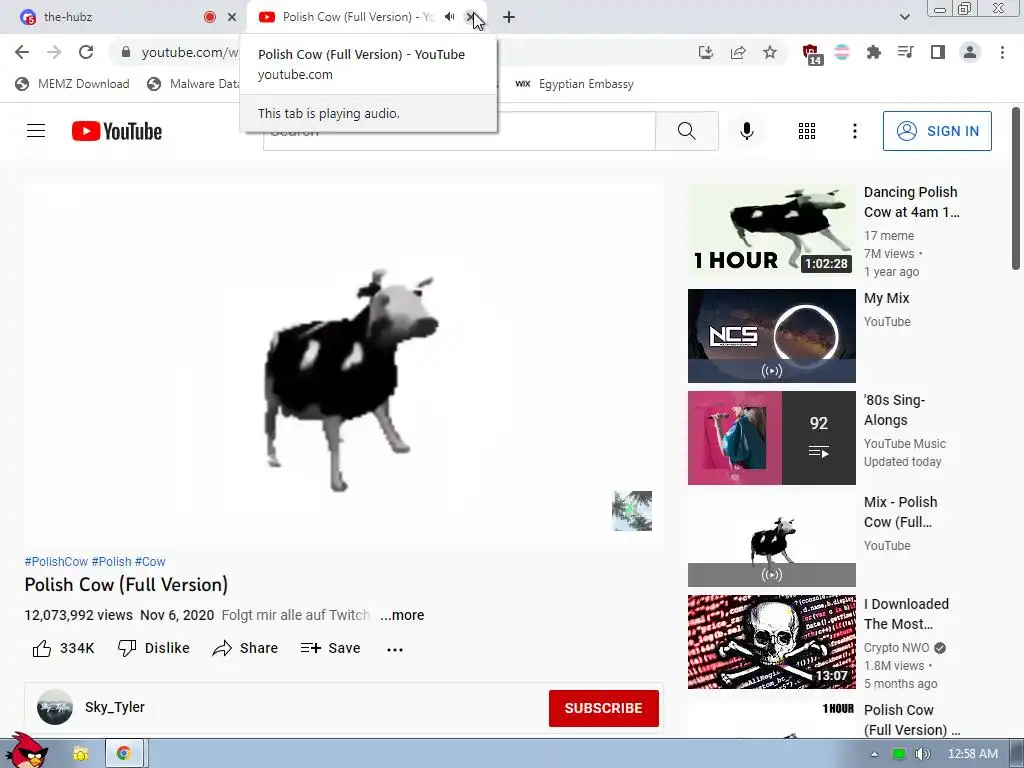Click the Polish Cow video player
This screenshot has height=768, width=1024.
[344, 363]
